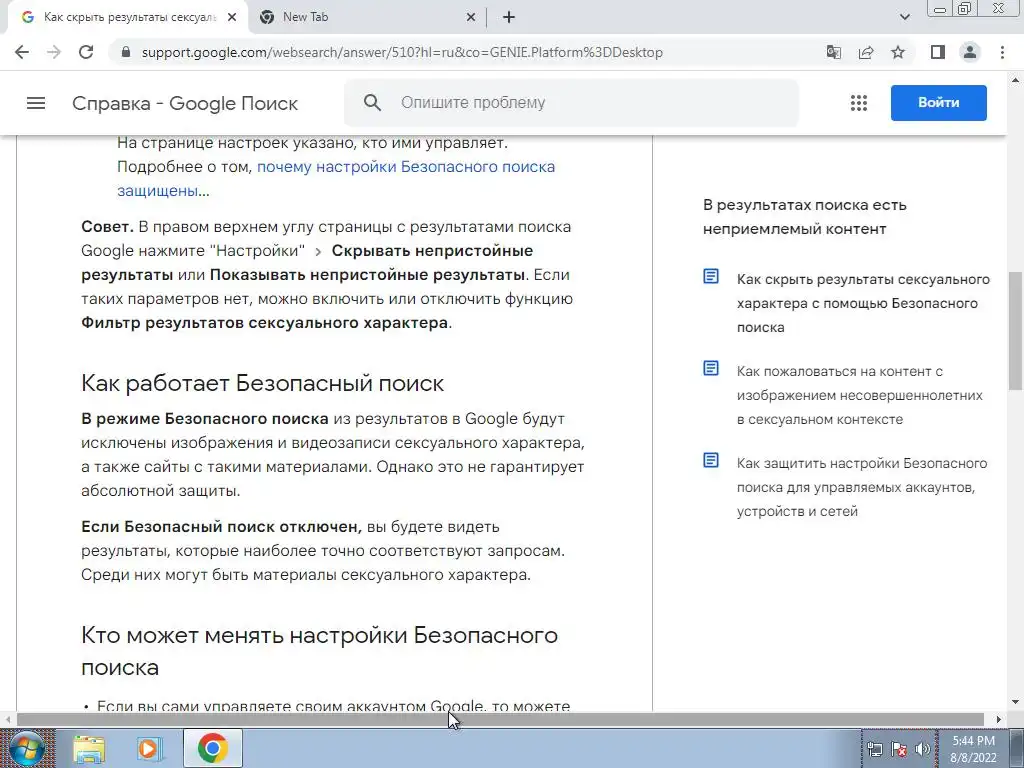Open 'Как скрыть результаты сексуального характера' article
Image resolution: width=1024 pixels, height=768 pixels.
click(x=863, y=303)
